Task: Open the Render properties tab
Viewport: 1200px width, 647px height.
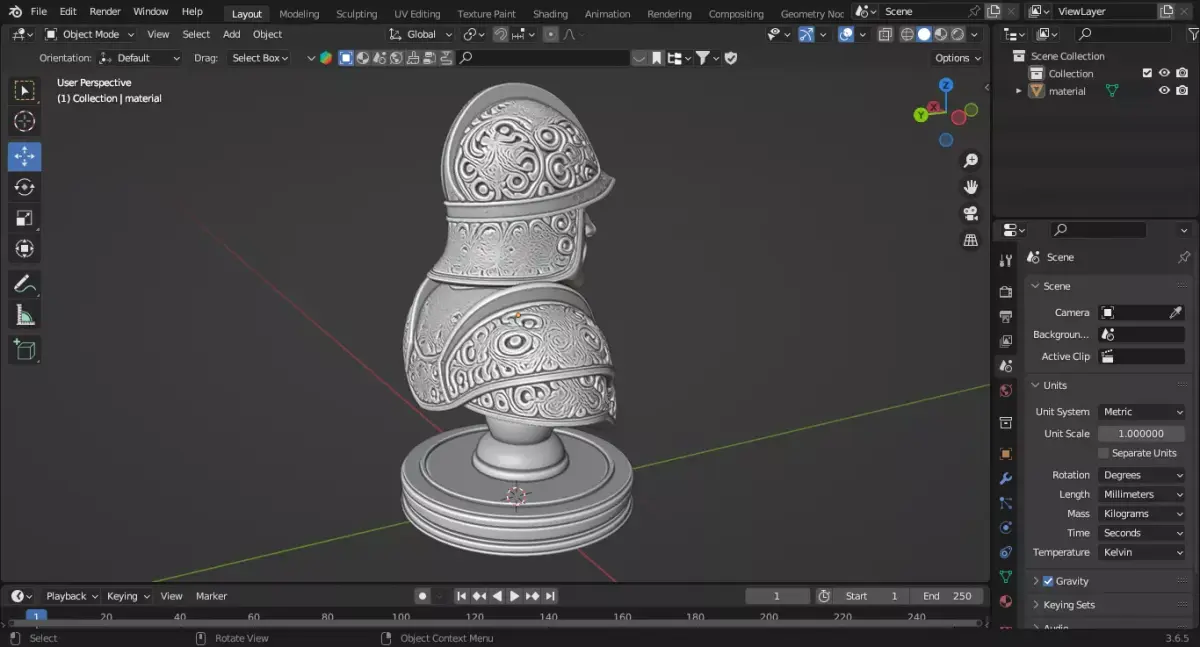Action: [x=1006, y=292]
